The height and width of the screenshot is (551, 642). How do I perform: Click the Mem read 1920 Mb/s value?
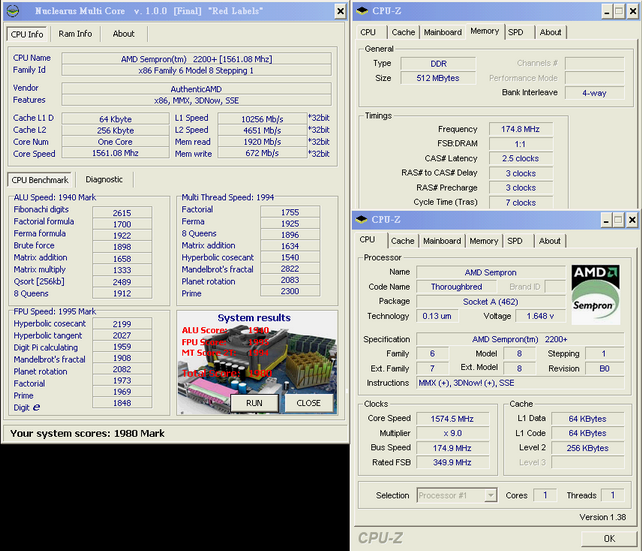click(x=262, y=142)
